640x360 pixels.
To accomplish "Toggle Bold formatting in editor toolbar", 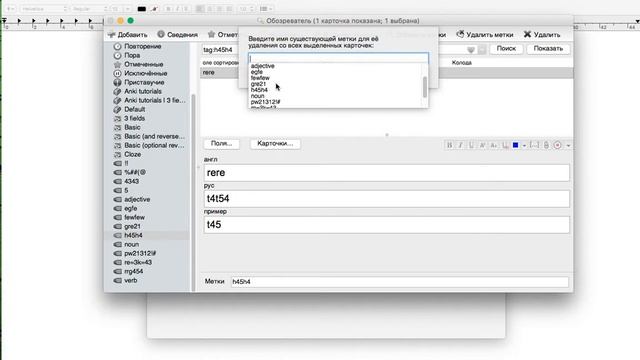I will coord(449,145).
